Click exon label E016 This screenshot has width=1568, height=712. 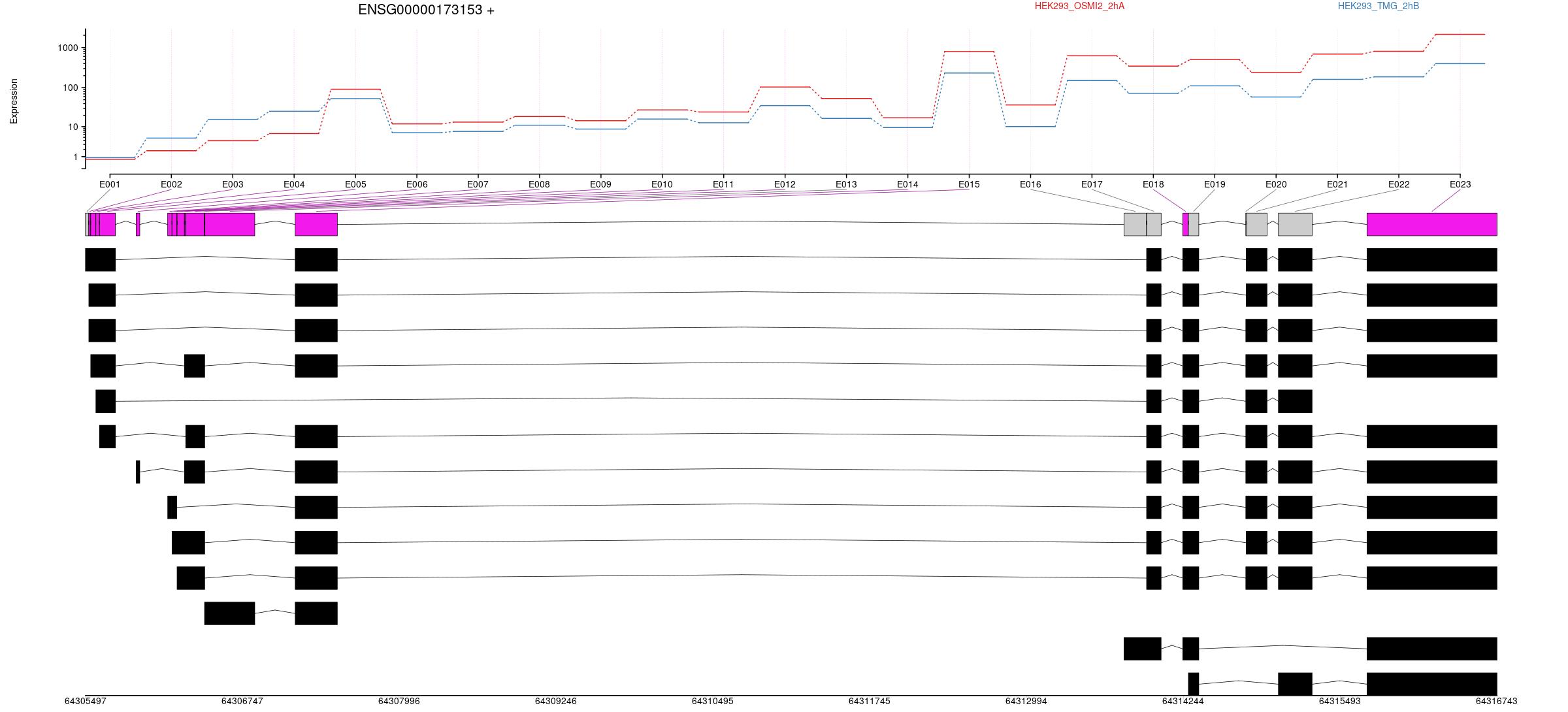(1030, 184)
